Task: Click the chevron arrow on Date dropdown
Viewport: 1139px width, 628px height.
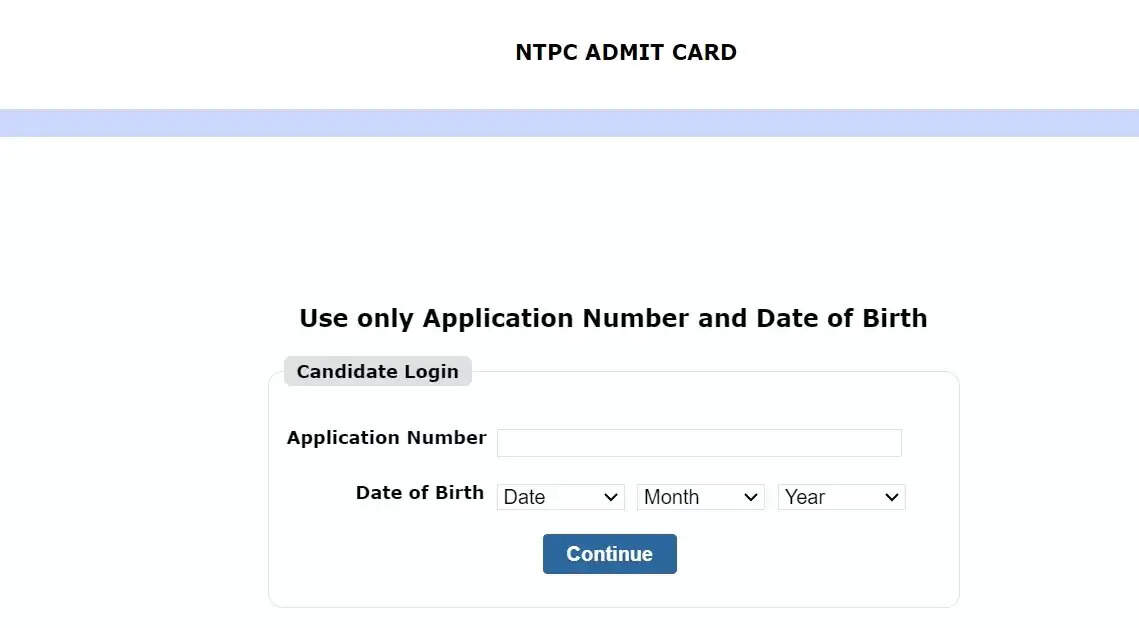Action: [x=611, y=498]
